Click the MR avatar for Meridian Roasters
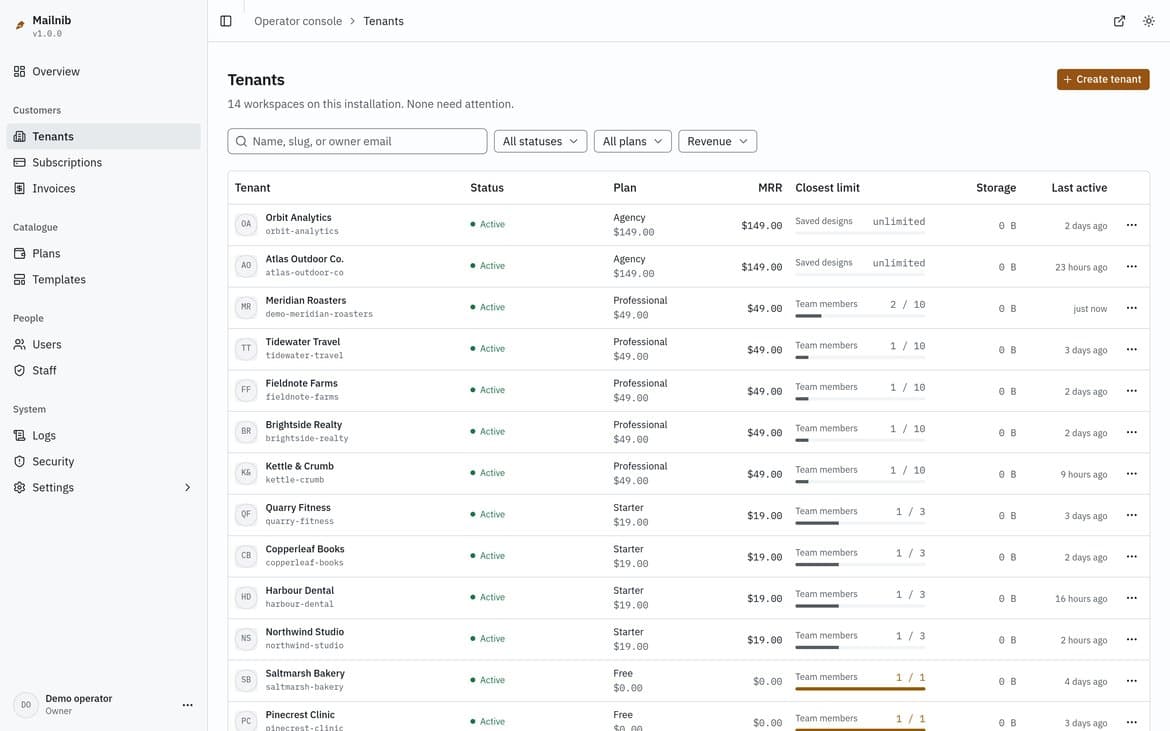 click(246, 307)
